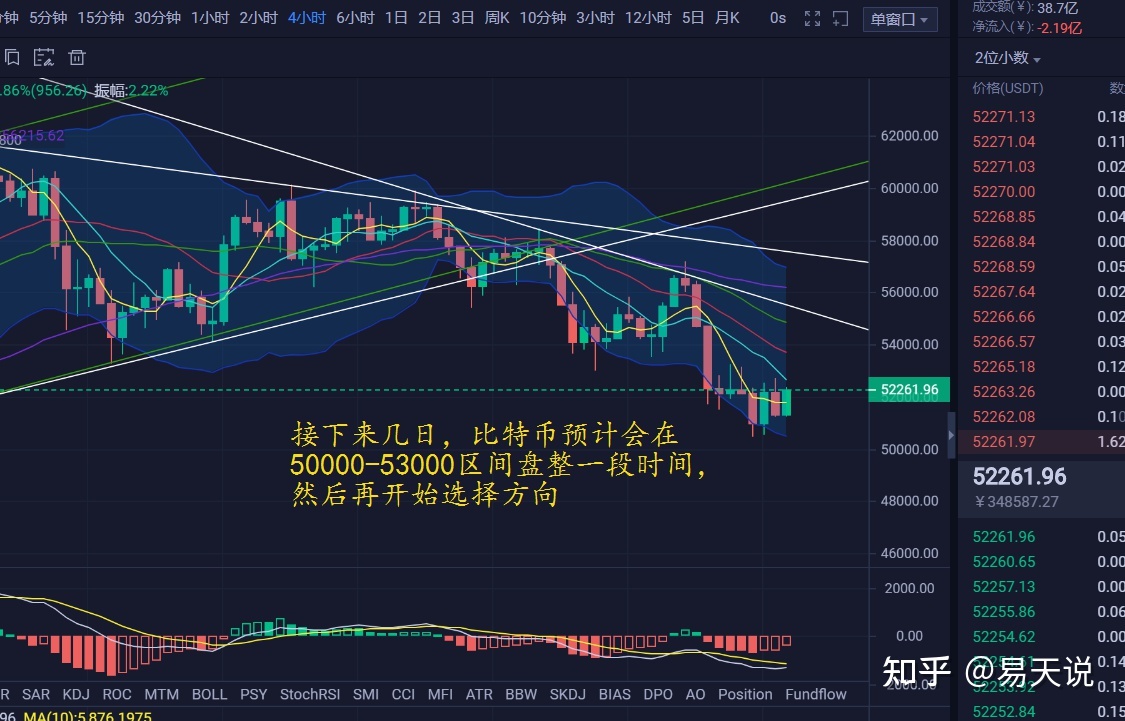Switch to the 2小时 timeframe
Image resolution: width=1125 pixels, height=721 pixels.
258,18
